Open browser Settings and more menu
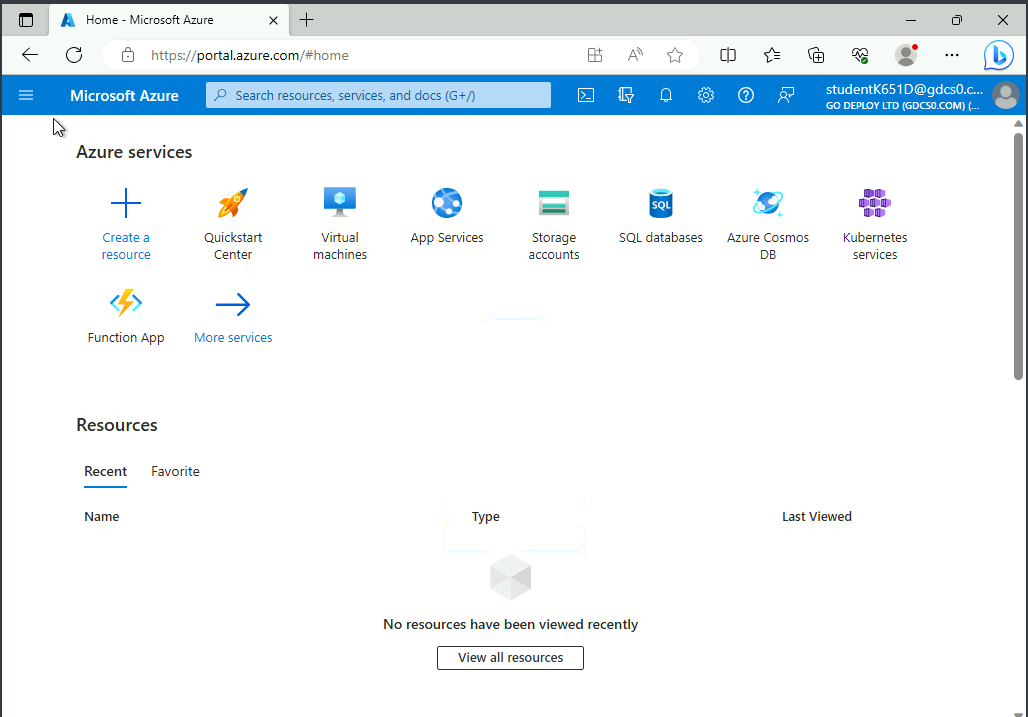1028x717 pixels. (x=951, y=55)
